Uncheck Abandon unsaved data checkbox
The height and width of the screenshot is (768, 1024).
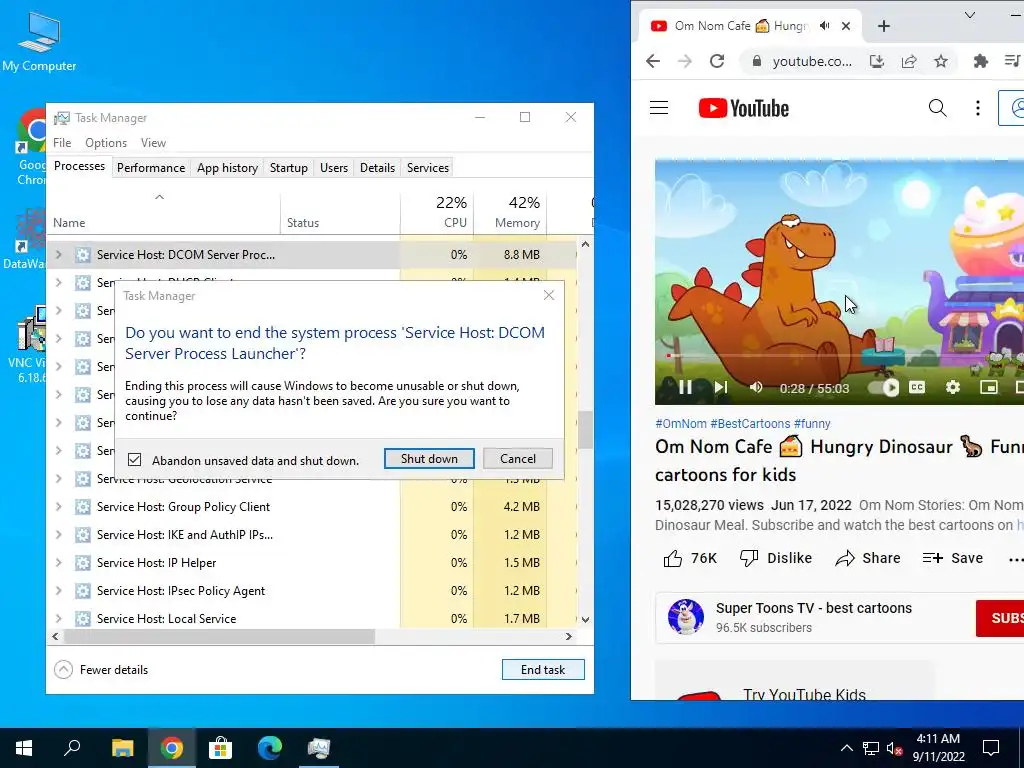pos(135,460)
